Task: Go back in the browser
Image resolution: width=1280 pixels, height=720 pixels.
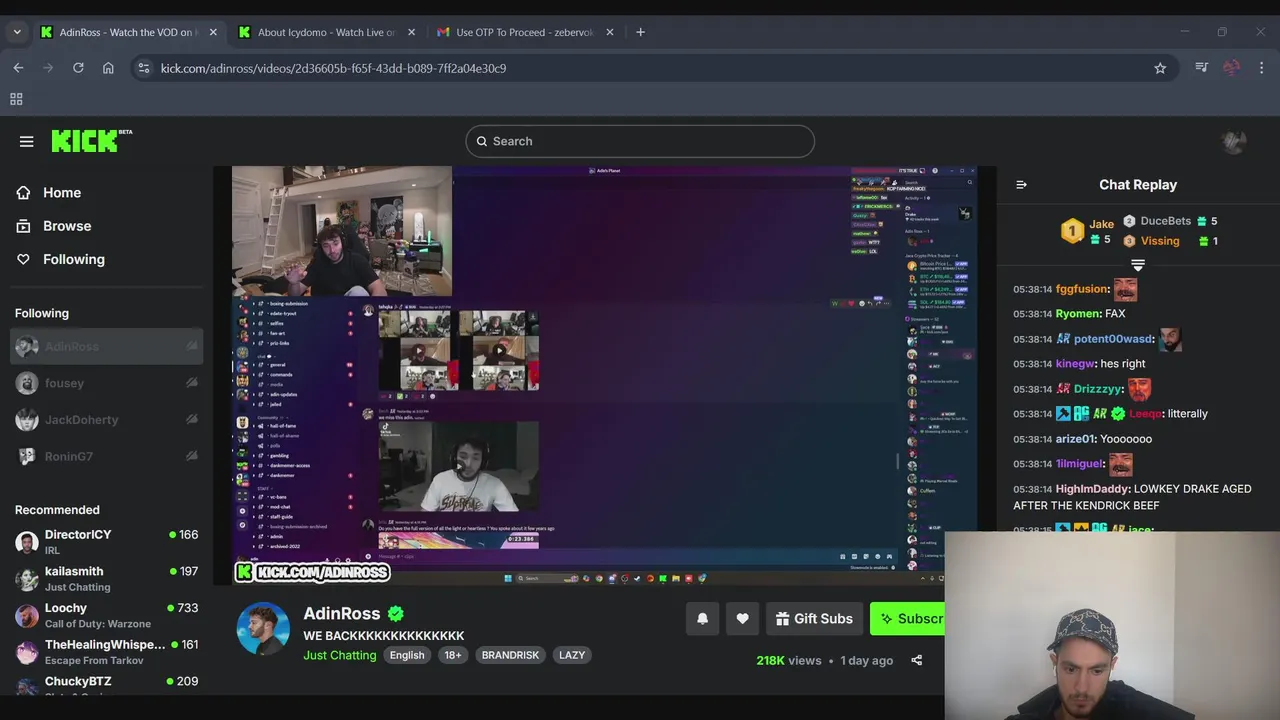Action: [18, 68]
